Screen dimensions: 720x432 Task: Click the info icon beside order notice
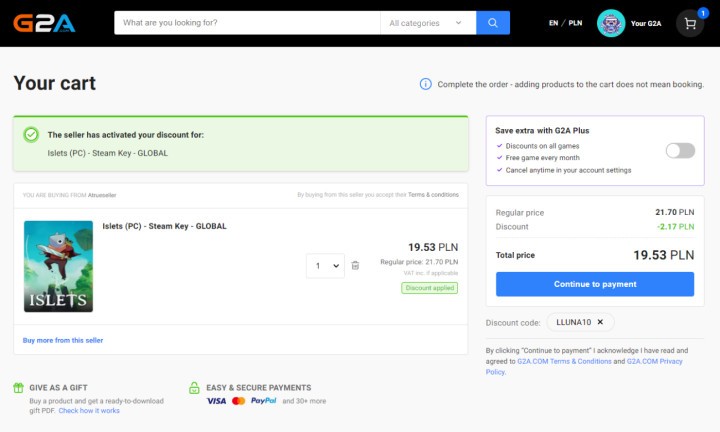tap(426, 84)
